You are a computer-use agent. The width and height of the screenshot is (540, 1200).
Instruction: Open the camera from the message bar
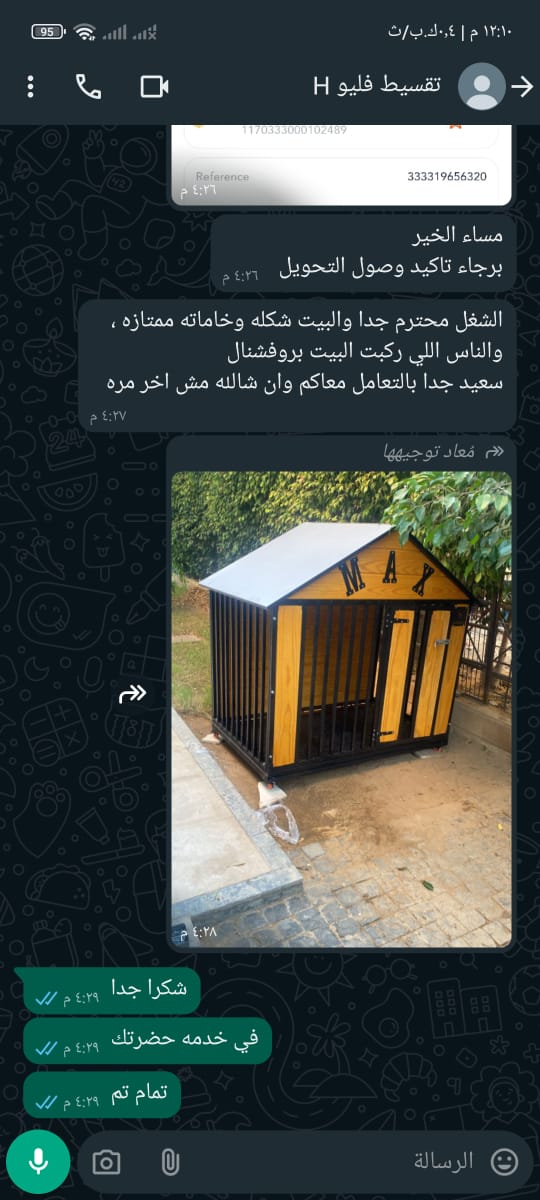pos(106,1162)
